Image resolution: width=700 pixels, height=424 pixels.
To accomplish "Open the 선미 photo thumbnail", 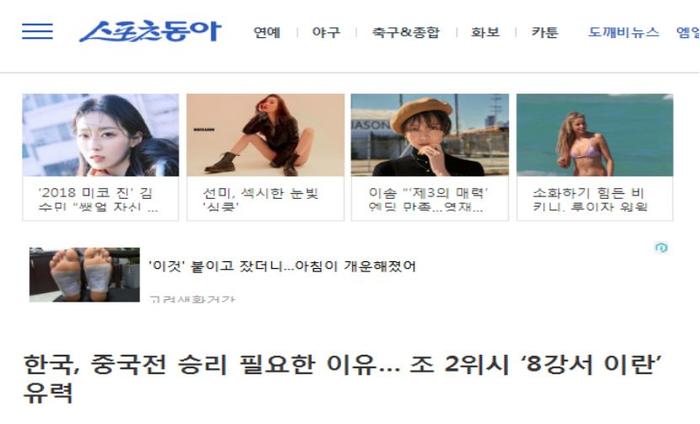I will coord(266,135).
